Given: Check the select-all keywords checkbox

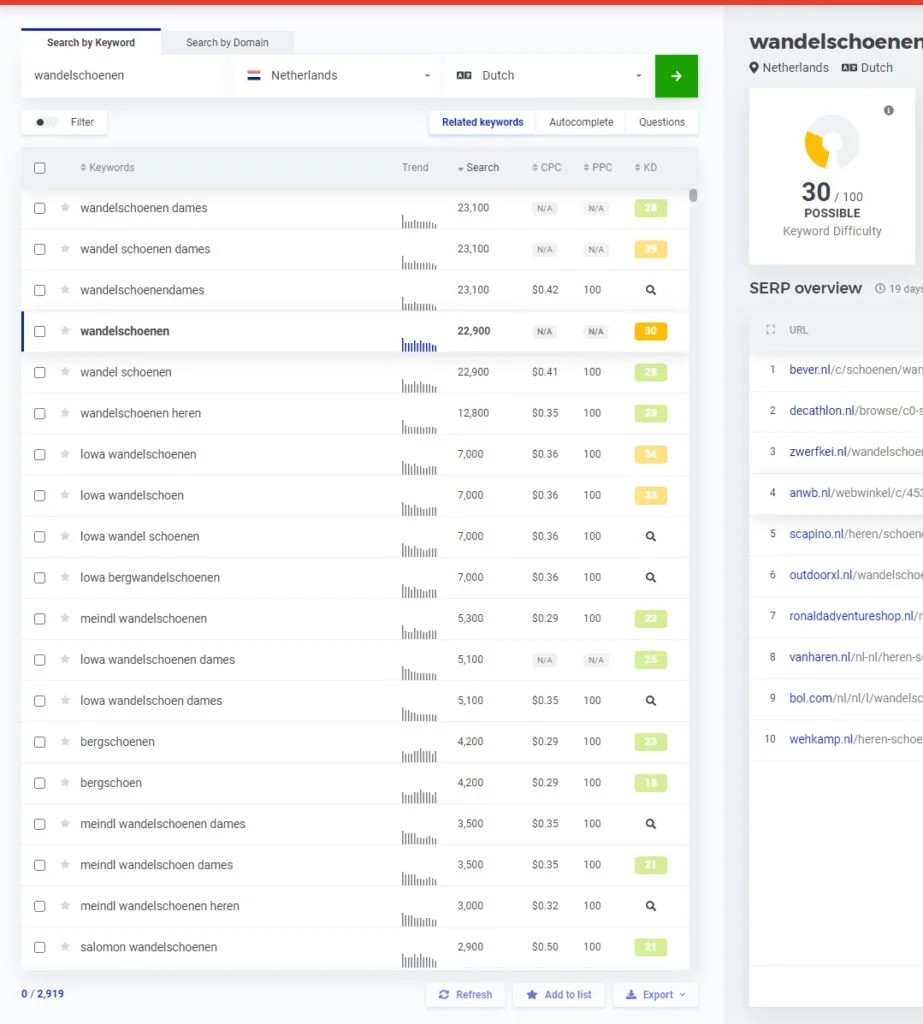Looking at the screenshot, I should tap(40, 168).
